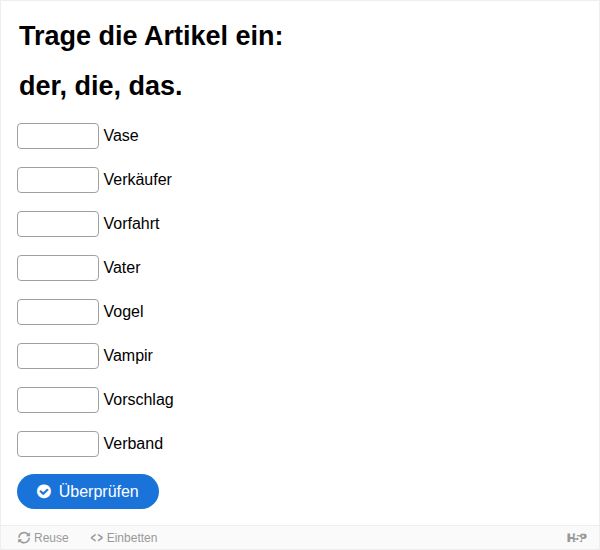Click the checkmark icon on Überprüfen
600x550 pixels.
(44, 491)
